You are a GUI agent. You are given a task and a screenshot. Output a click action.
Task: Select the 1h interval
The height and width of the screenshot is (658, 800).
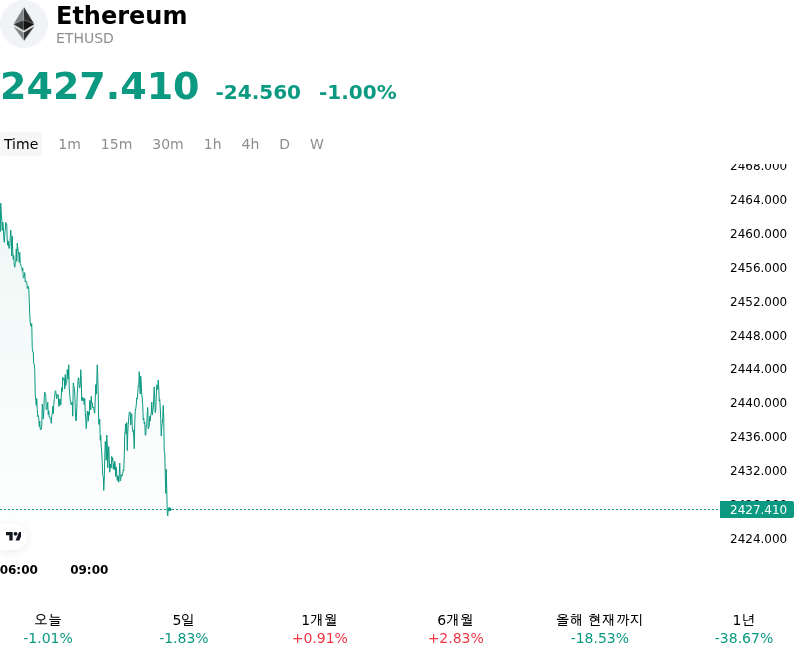click(213, 144)
